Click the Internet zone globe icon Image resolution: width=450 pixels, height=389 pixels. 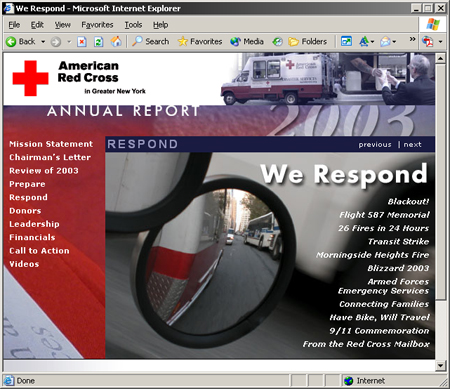349,380
